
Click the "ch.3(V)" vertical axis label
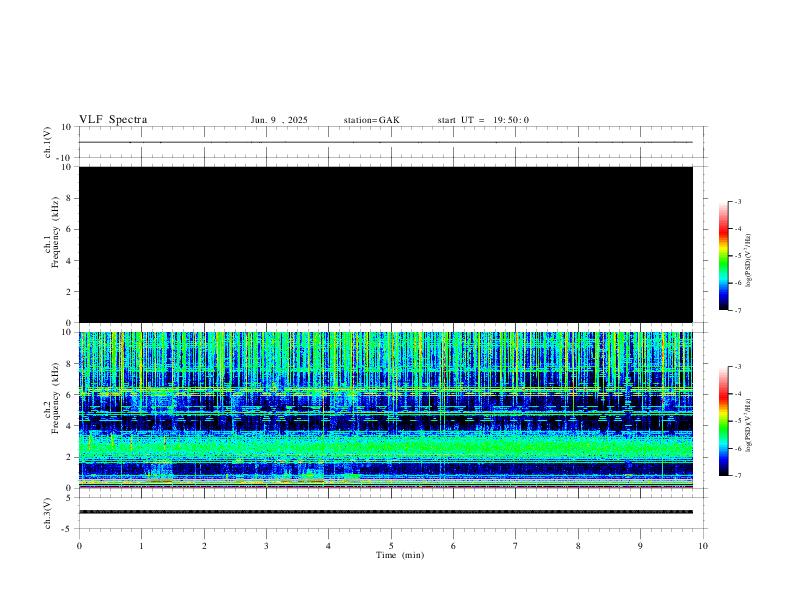coord(48,513)
